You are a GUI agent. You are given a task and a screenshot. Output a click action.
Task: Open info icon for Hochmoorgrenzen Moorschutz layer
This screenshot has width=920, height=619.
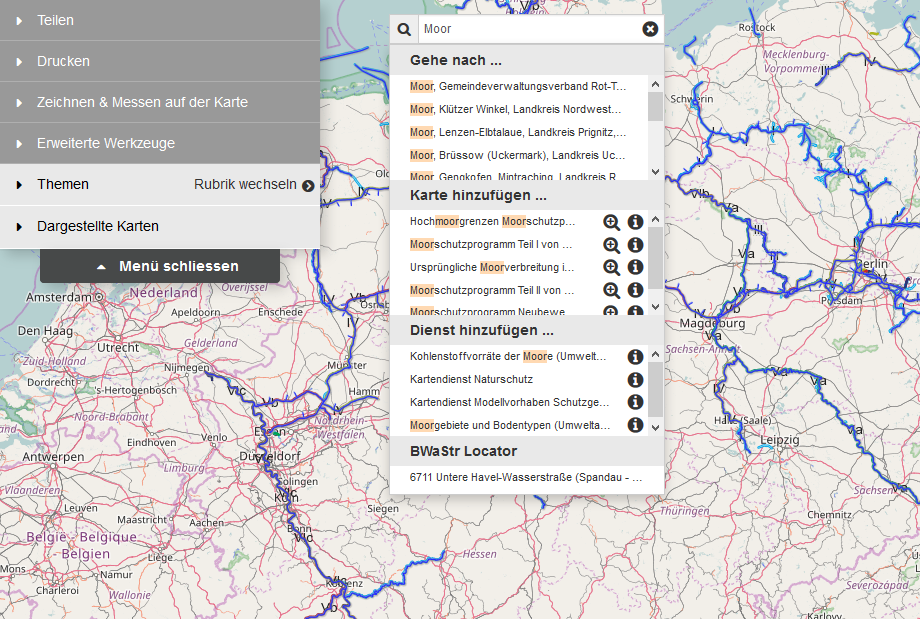635,221
